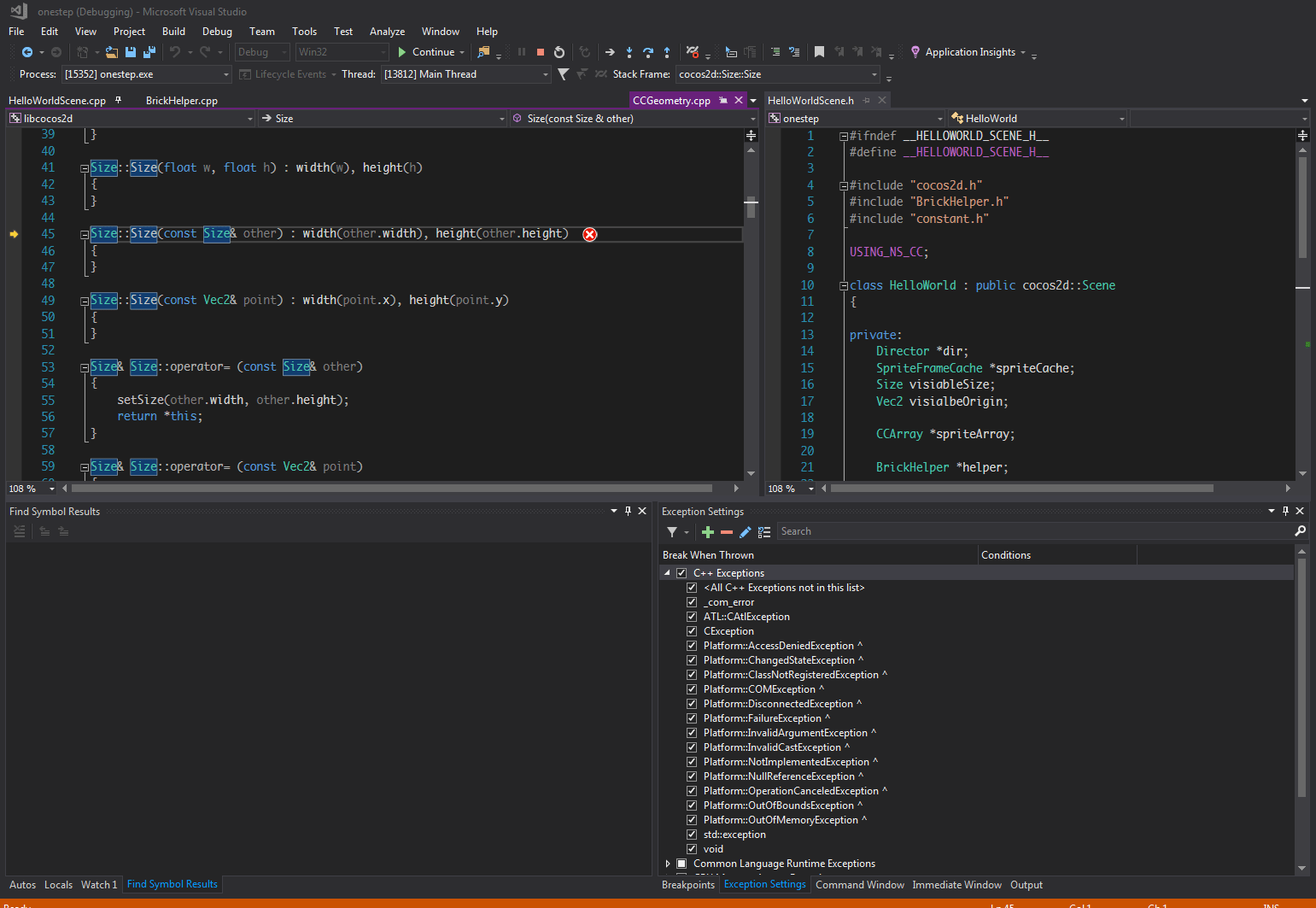
Task: Open the Stack Frame dropdown
Action: [874, 74]
